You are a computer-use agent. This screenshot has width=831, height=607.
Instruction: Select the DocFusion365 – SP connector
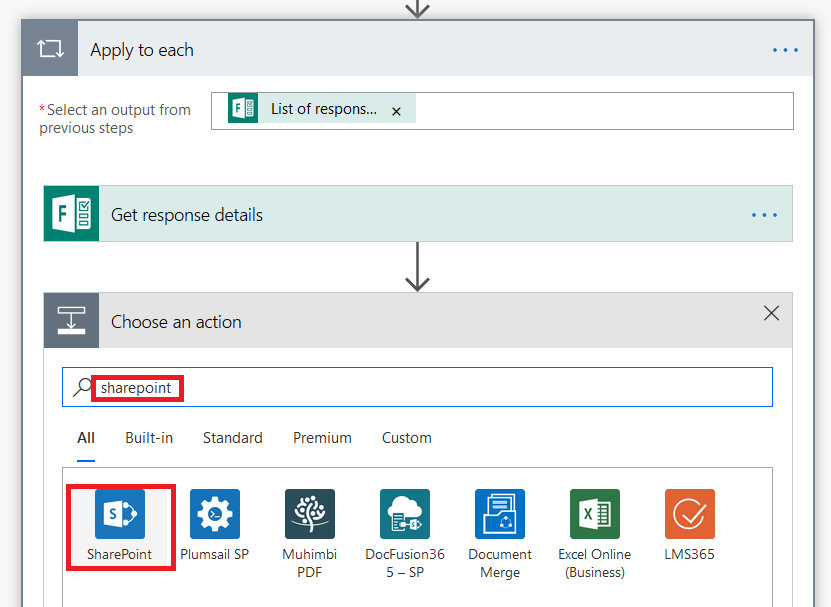click(404, 514)
